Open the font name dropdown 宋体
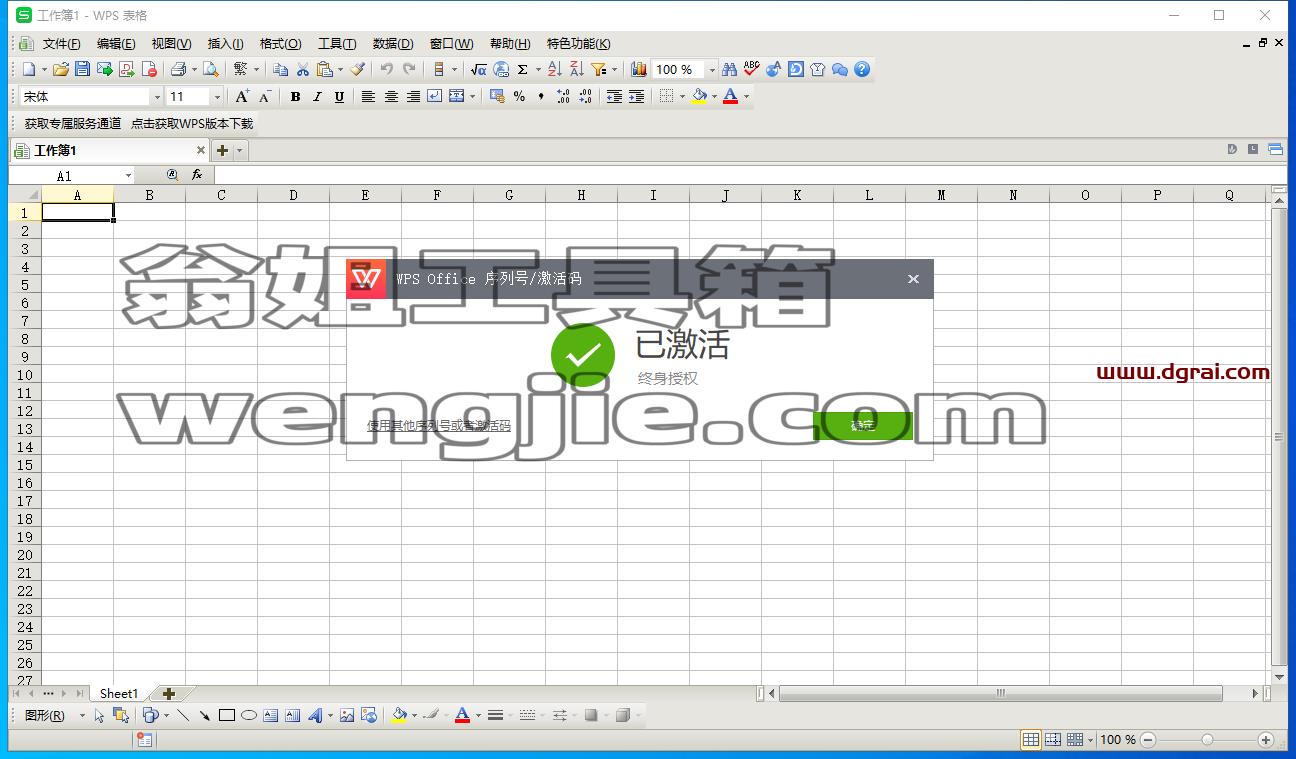 157,97
